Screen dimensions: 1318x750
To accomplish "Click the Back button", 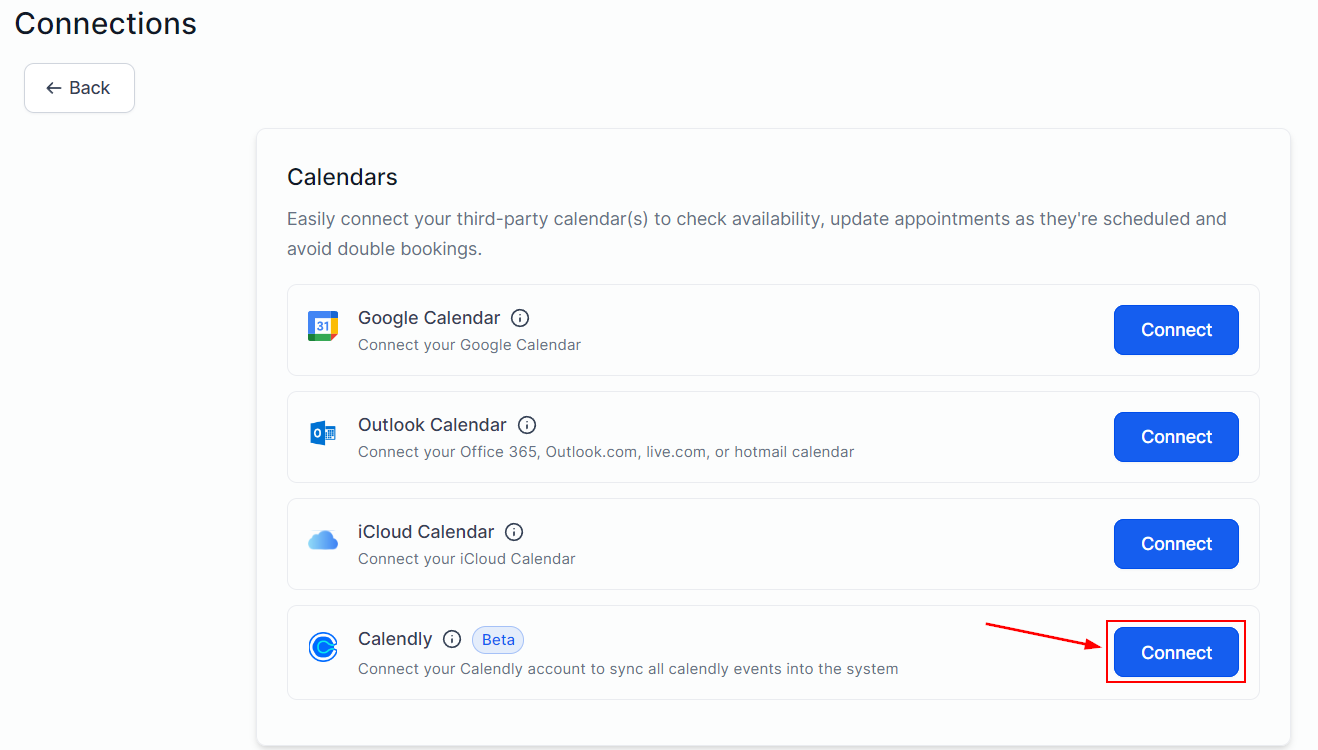I will tap(79, 88).
